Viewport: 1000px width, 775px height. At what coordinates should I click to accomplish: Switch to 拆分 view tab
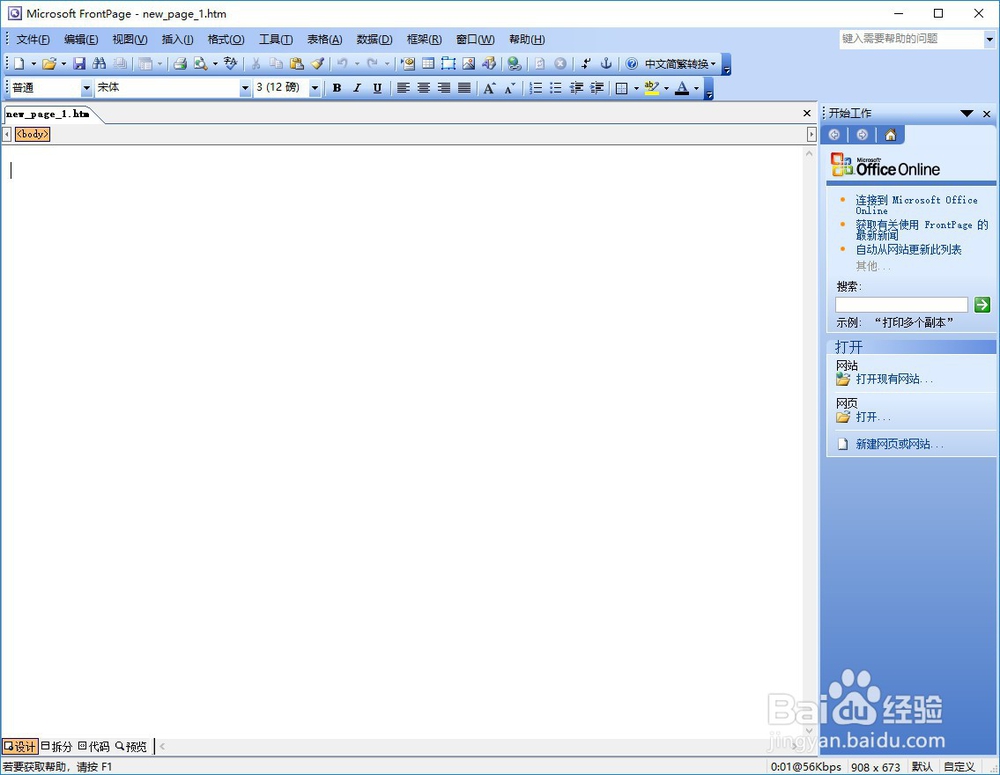tap(57, 746)
